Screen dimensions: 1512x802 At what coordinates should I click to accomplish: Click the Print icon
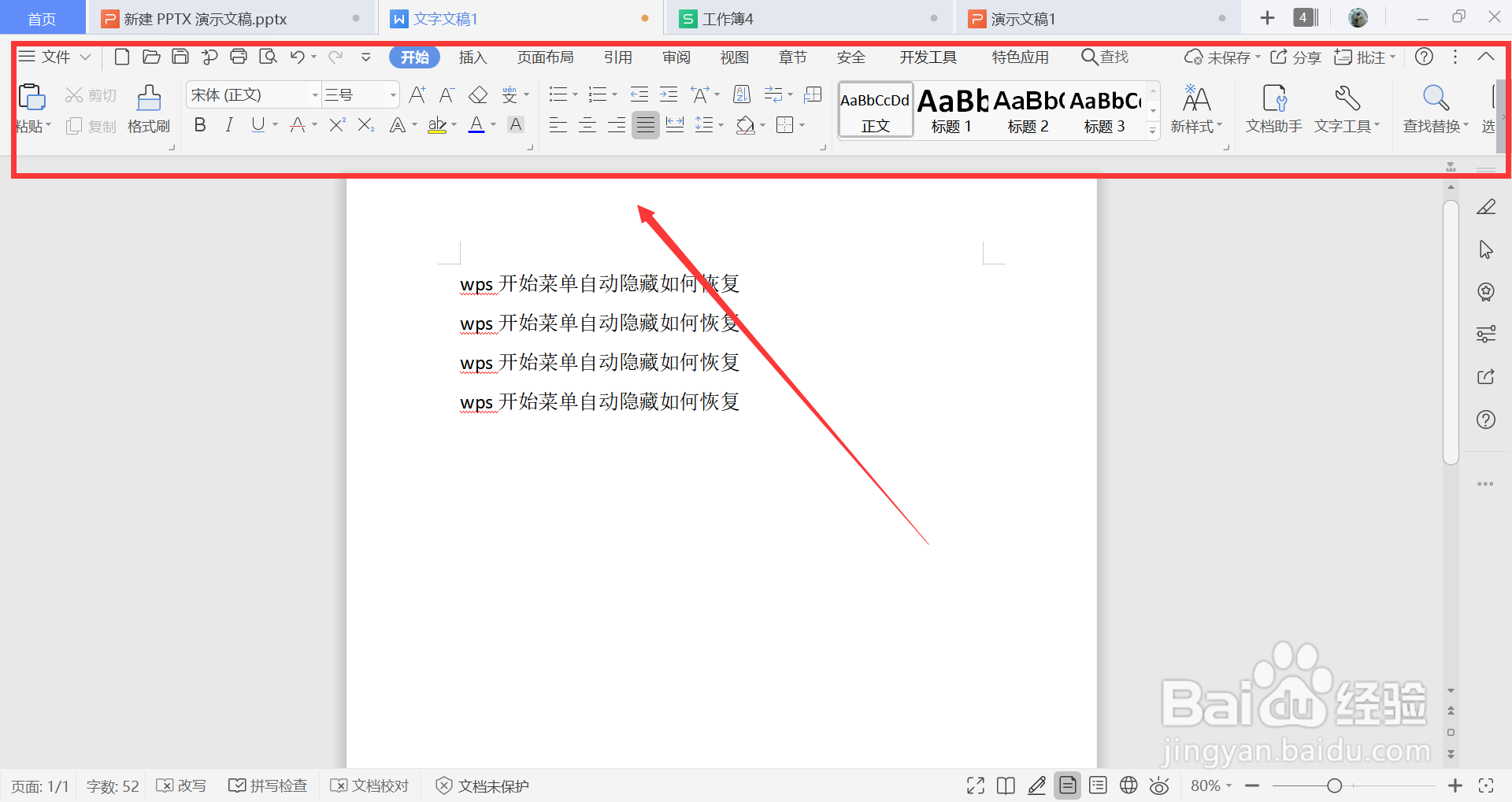tap(239, 57)
